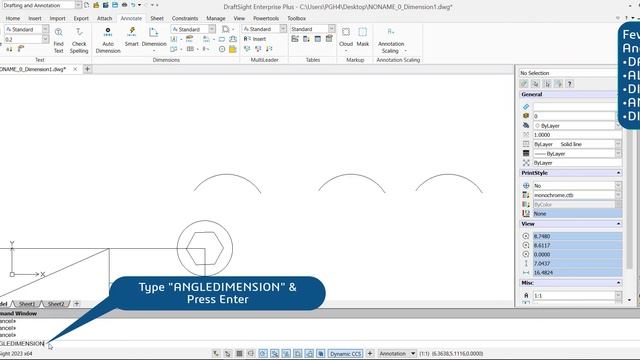
Task: Close the NONAME_0_Dimension1.dwg tab
Action: coord(75,69)
